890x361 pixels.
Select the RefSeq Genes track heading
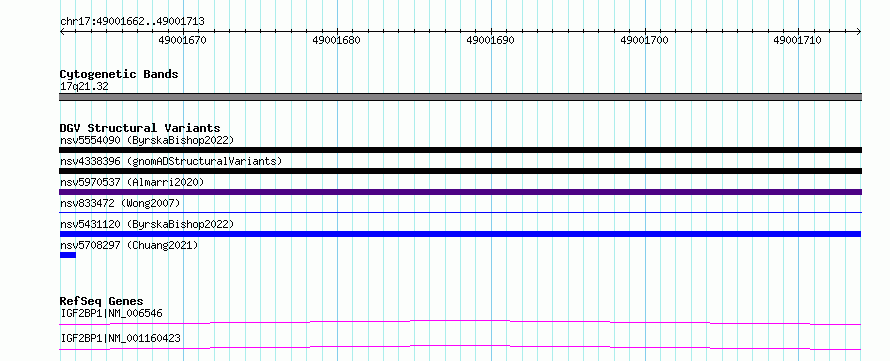[101, 301]
